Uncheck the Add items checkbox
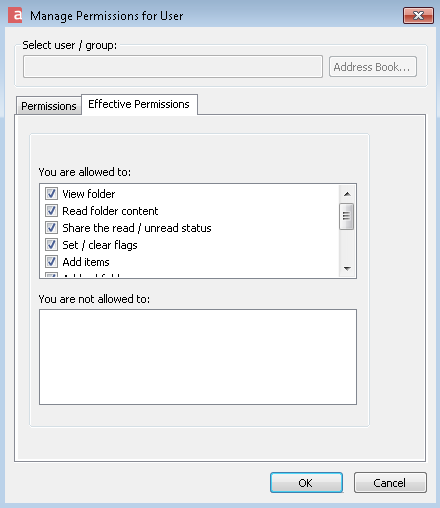Viewport: 440px width, 508px height. tap(51, 262)
